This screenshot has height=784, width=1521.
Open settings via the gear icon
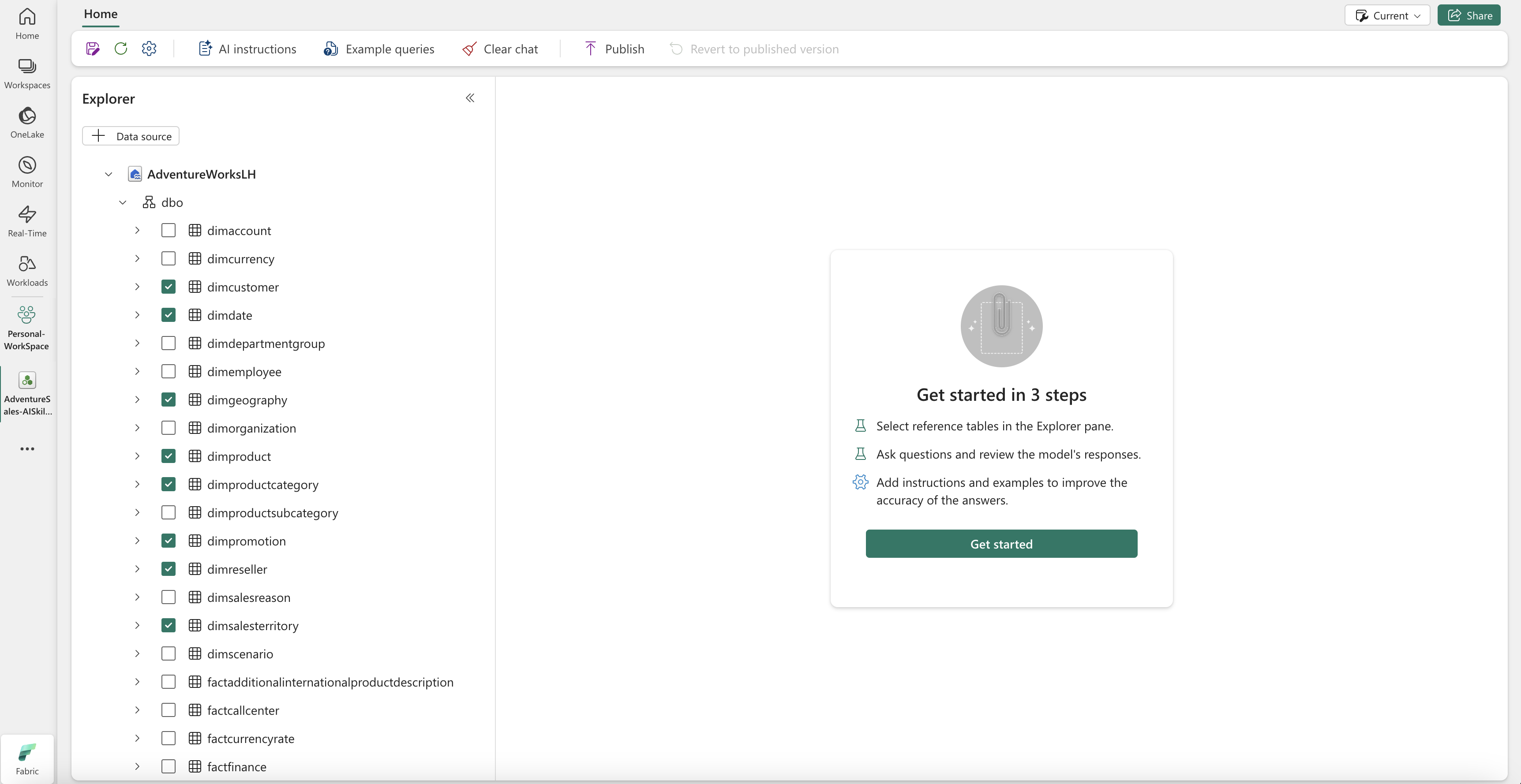149,49
